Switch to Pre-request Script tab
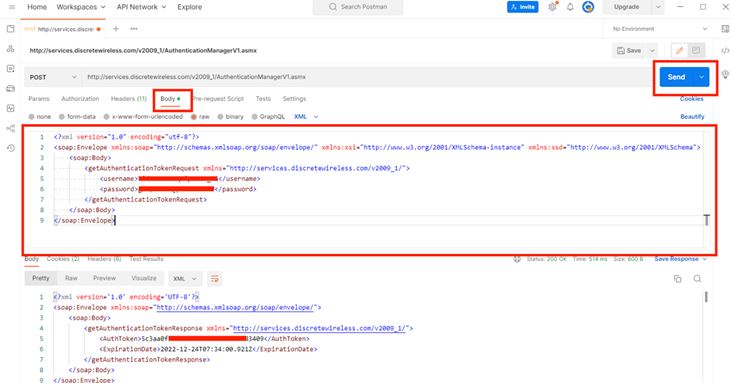 pos(218,99)
